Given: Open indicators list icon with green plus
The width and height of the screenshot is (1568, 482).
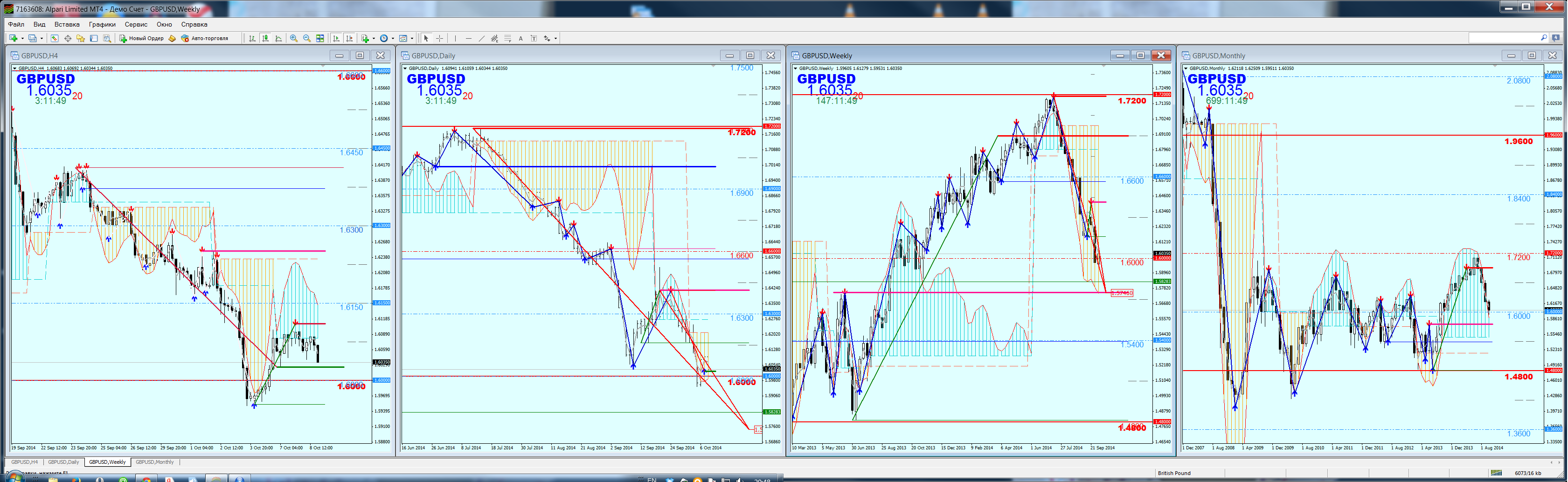Looking at the screenshot, I should click(365, 38).
